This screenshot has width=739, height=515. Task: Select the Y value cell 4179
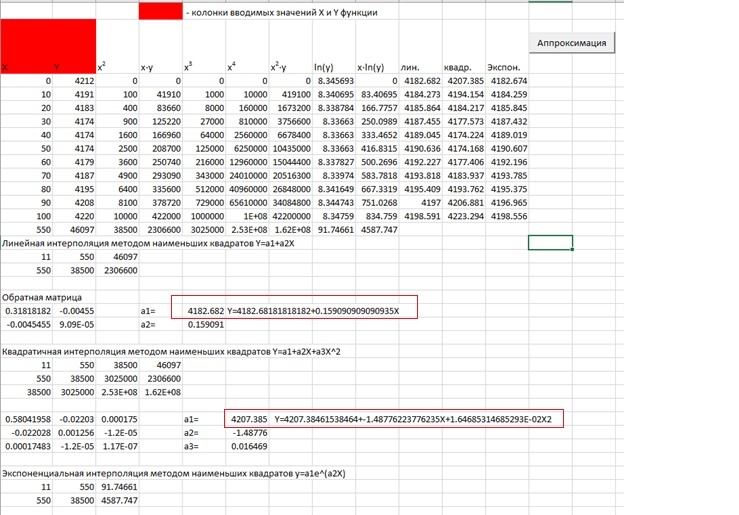tap(74, 162)
